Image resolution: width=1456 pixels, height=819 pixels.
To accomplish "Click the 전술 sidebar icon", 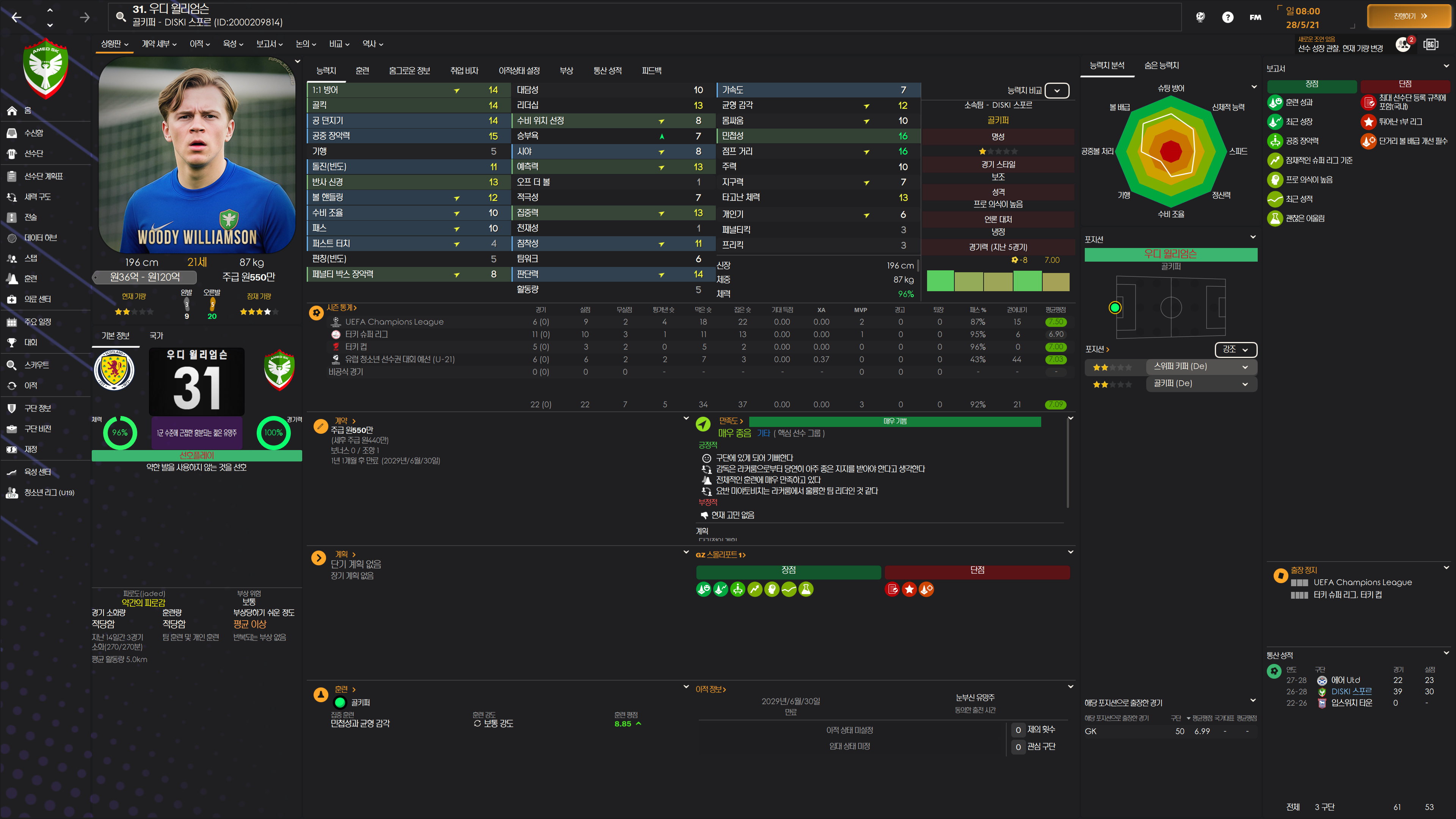I will (x=12, y=217).
